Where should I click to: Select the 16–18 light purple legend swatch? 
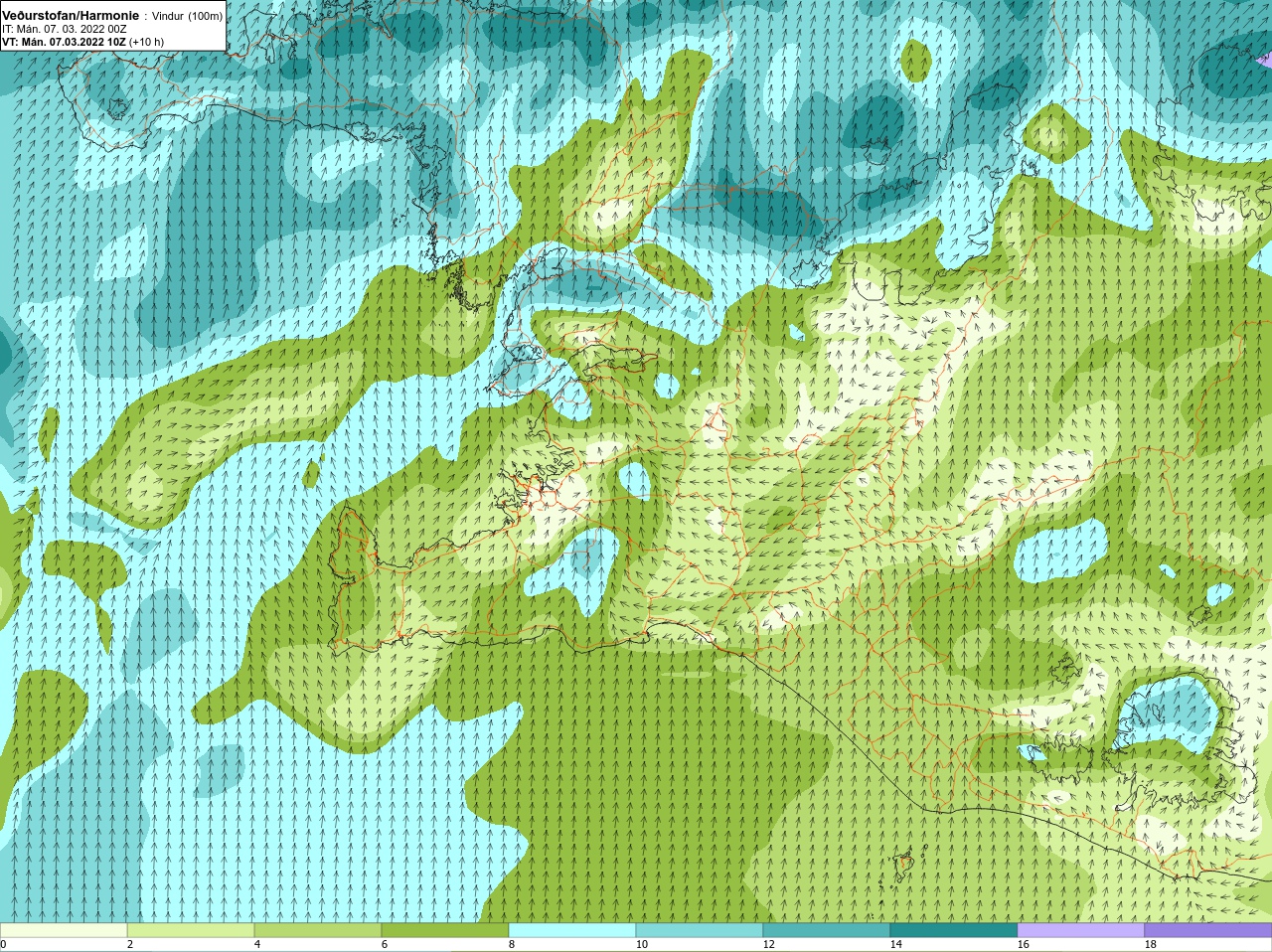(1081, 930)
